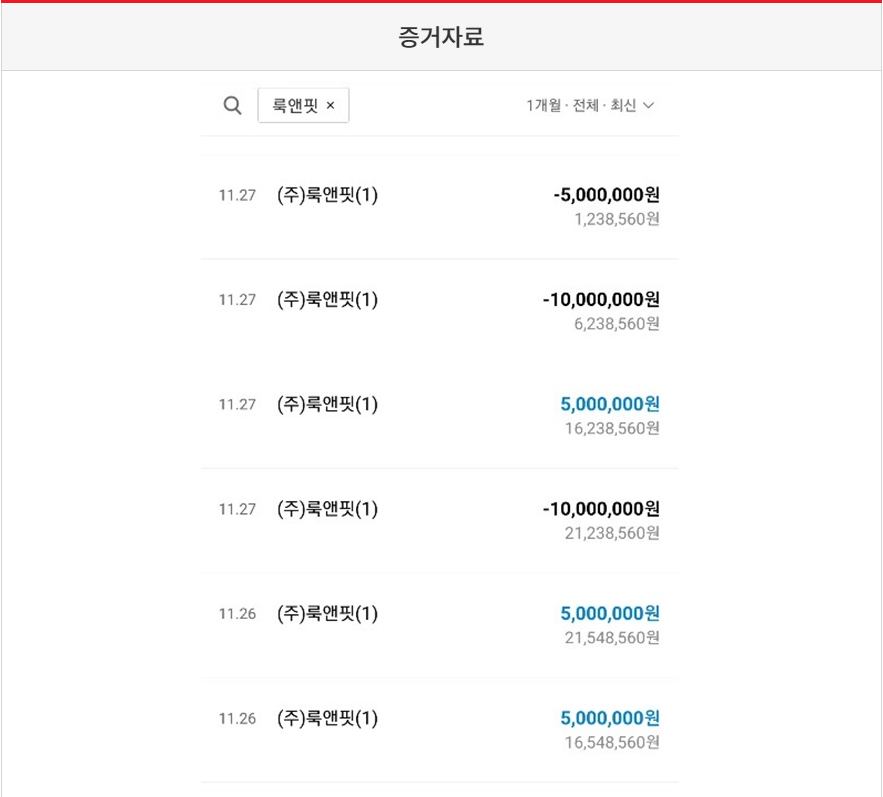Click the blue 5,000,000원 above balance 16,548,560원
The height and width of the screenshot is (797, 883).
(x=610, y=718)
